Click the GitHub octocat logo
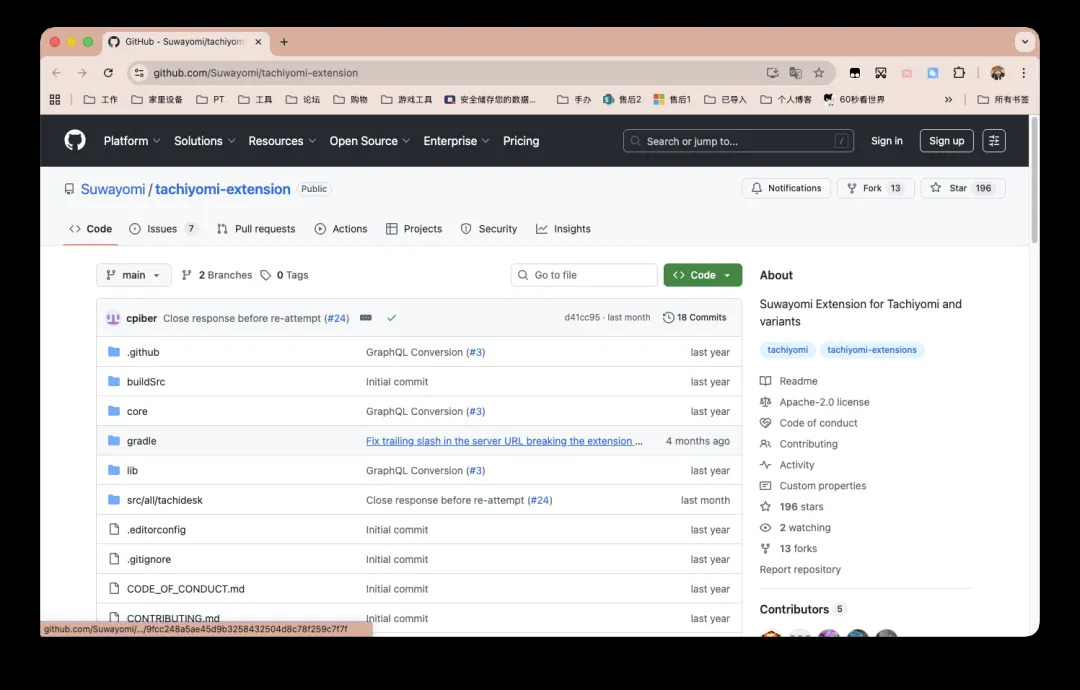1080x690 pixels. [x=75, y=141]
